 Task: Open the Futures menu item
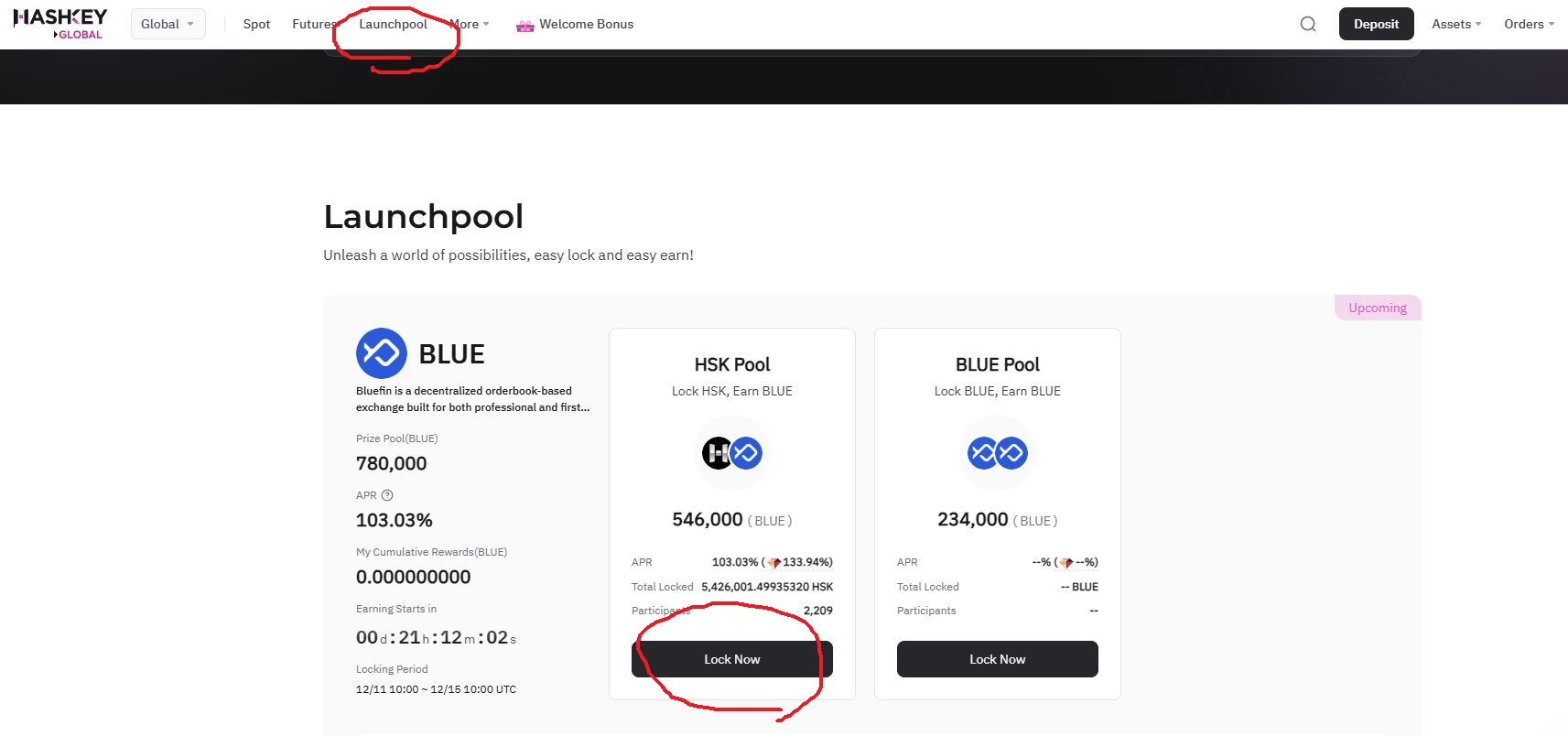pyautogui.click(x=315, y=24)
